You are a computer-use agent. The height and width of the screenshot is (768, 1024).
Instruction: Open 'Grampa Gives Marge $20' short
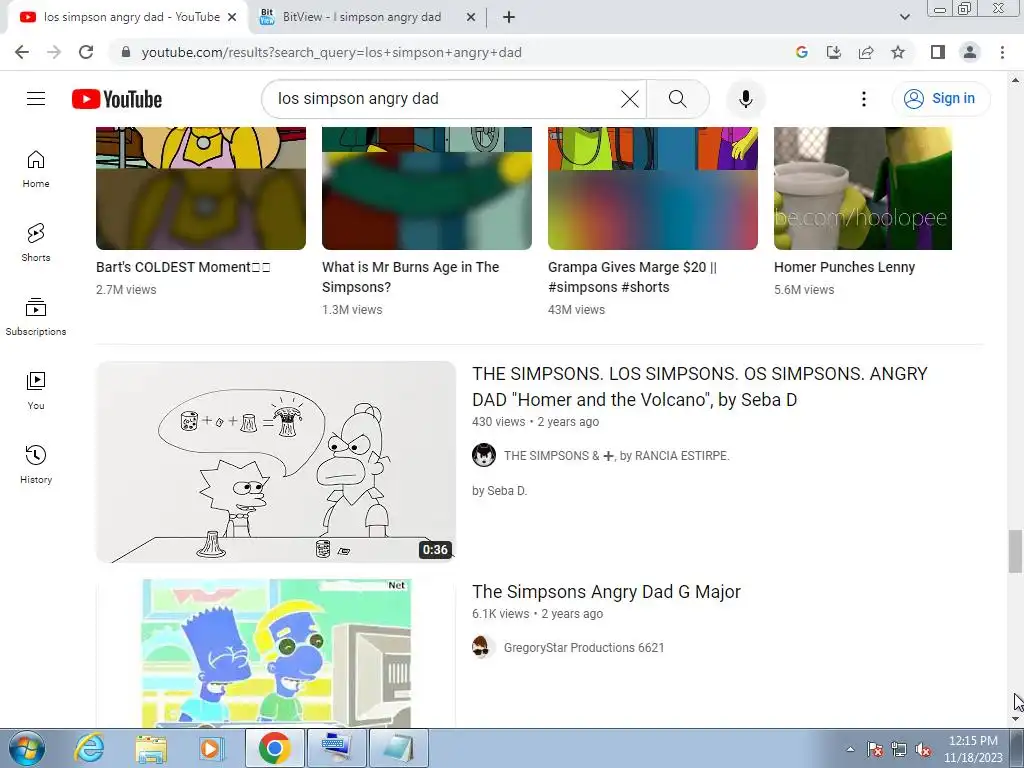tap(632, 277)
